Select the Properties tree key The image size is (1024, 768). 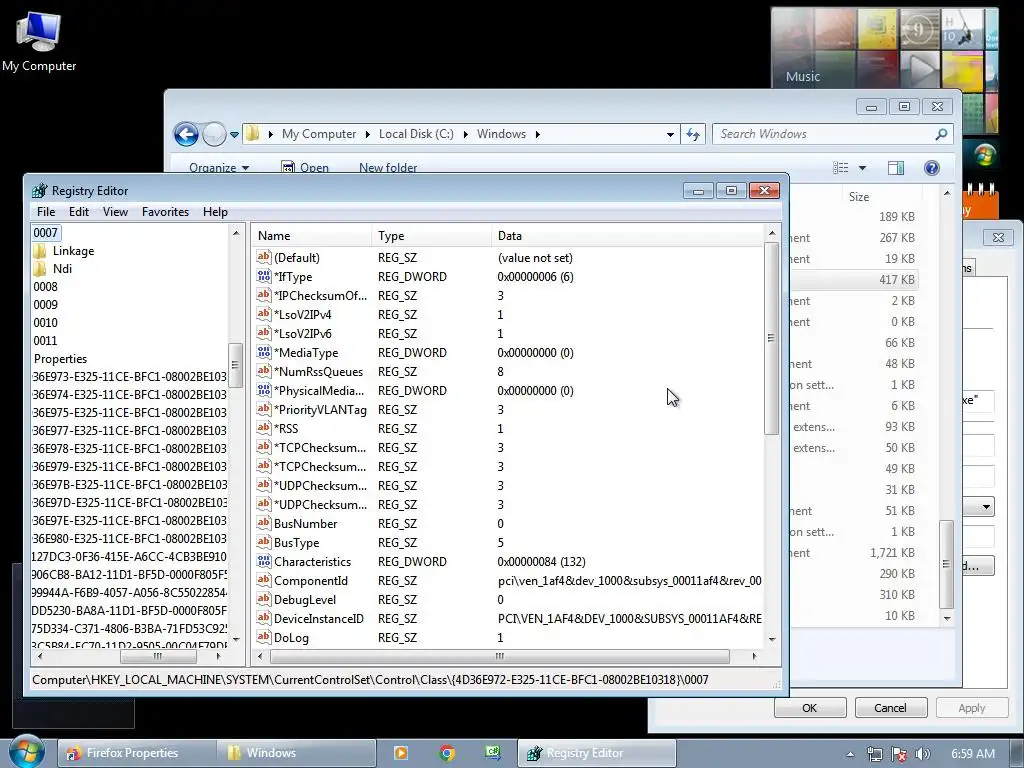(x=60, y=359)
